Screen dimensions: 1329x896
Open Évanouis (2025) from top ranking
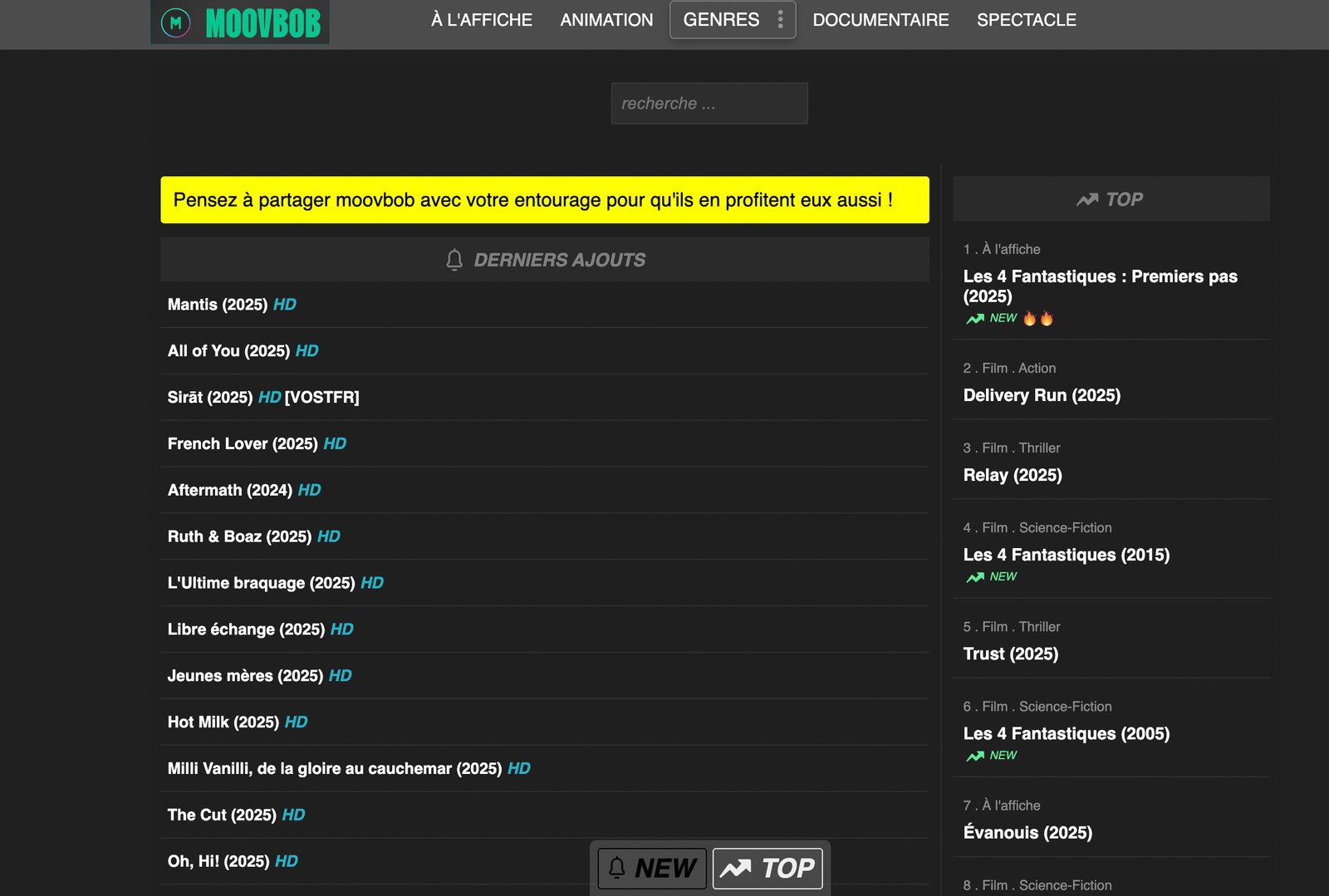point(1027,833)
